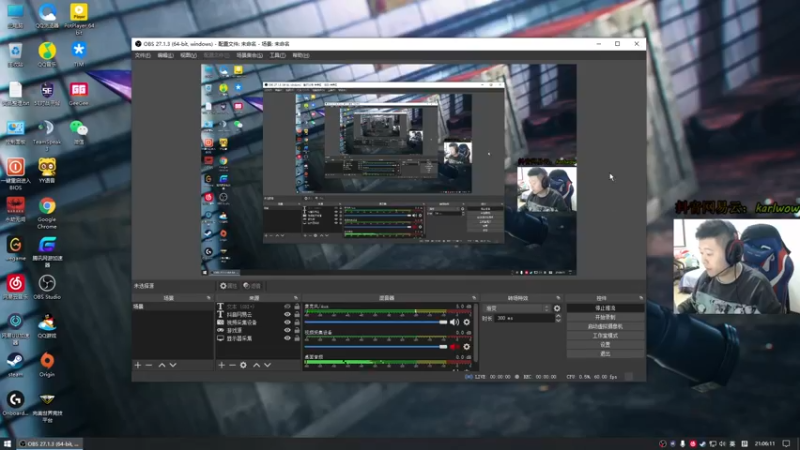
Task: Hide the game capture source eye icon
Action: tap(287, 330)
